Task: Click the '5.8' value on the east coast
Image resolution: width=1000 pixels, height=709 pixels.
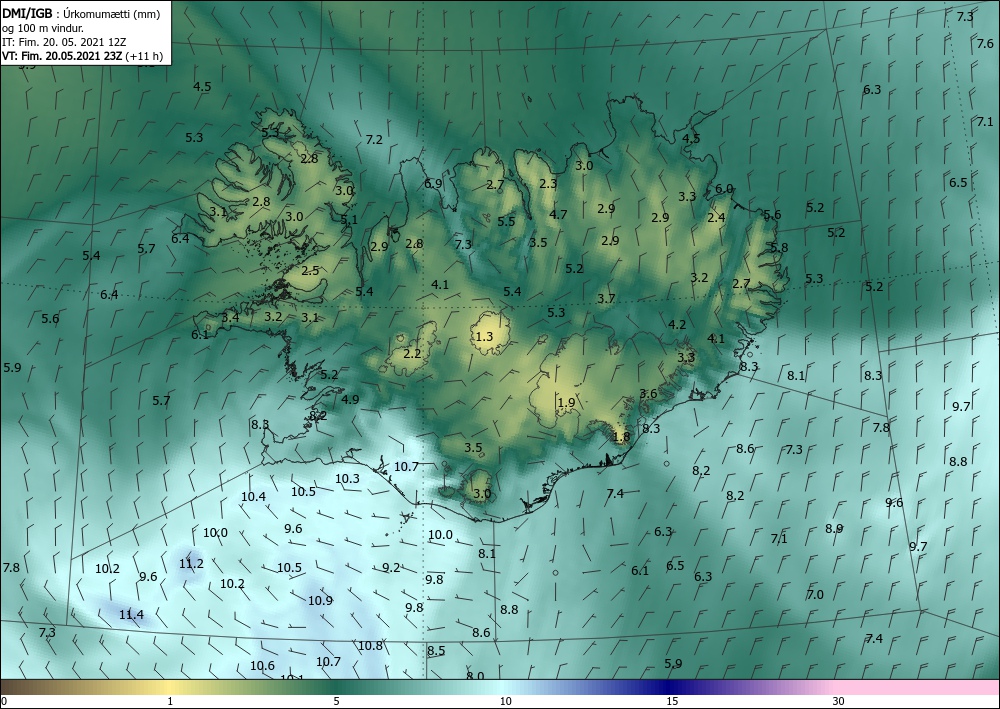Action: pos(779,247)
